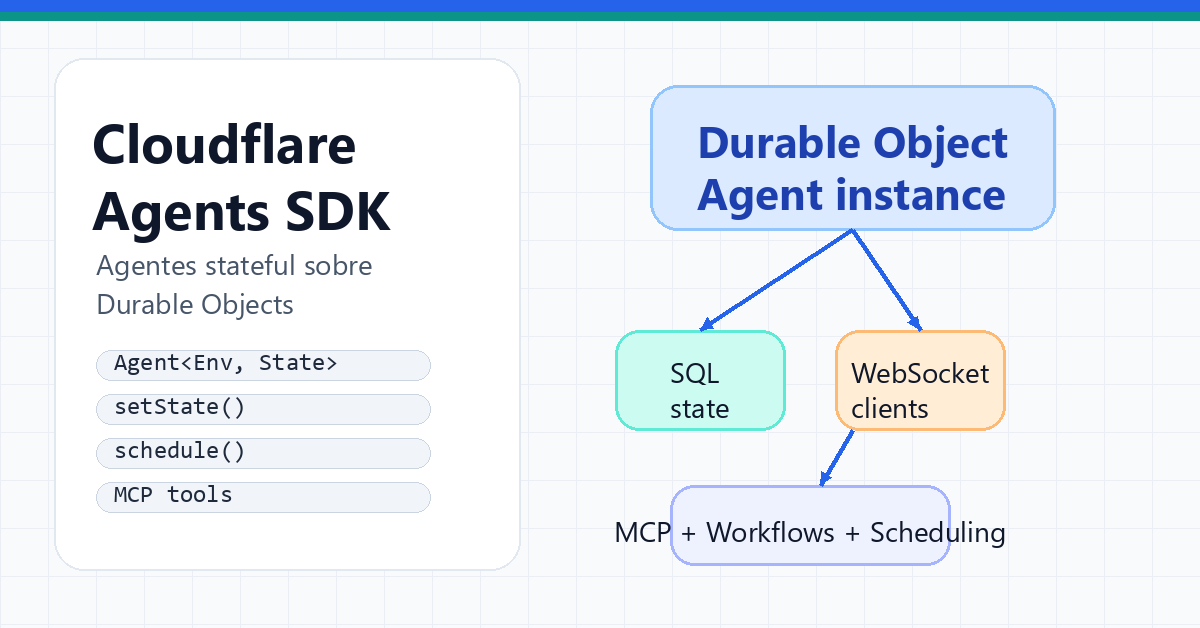Click the "Durable Object Agent instance" box
This screenshot has height=628, width=1200.
tap(852, 158)
